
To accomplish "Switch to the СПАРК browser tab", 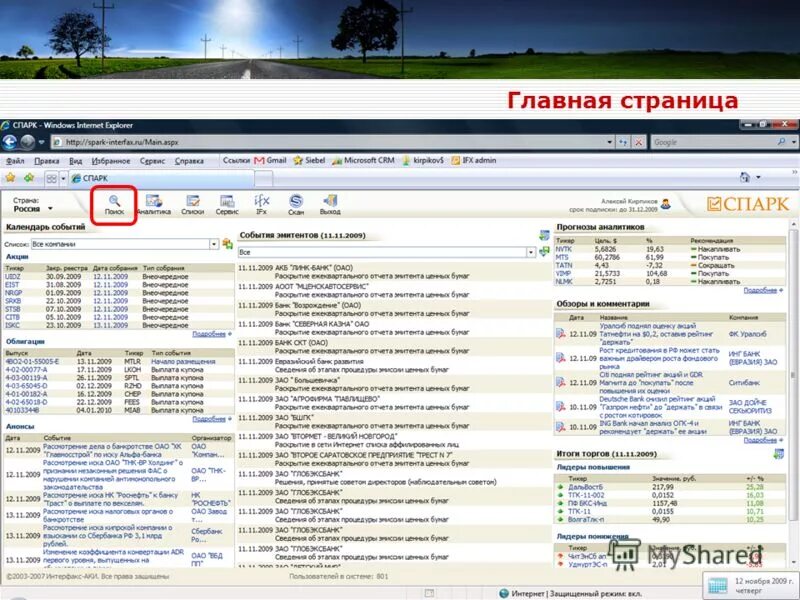I will (95, 176).
